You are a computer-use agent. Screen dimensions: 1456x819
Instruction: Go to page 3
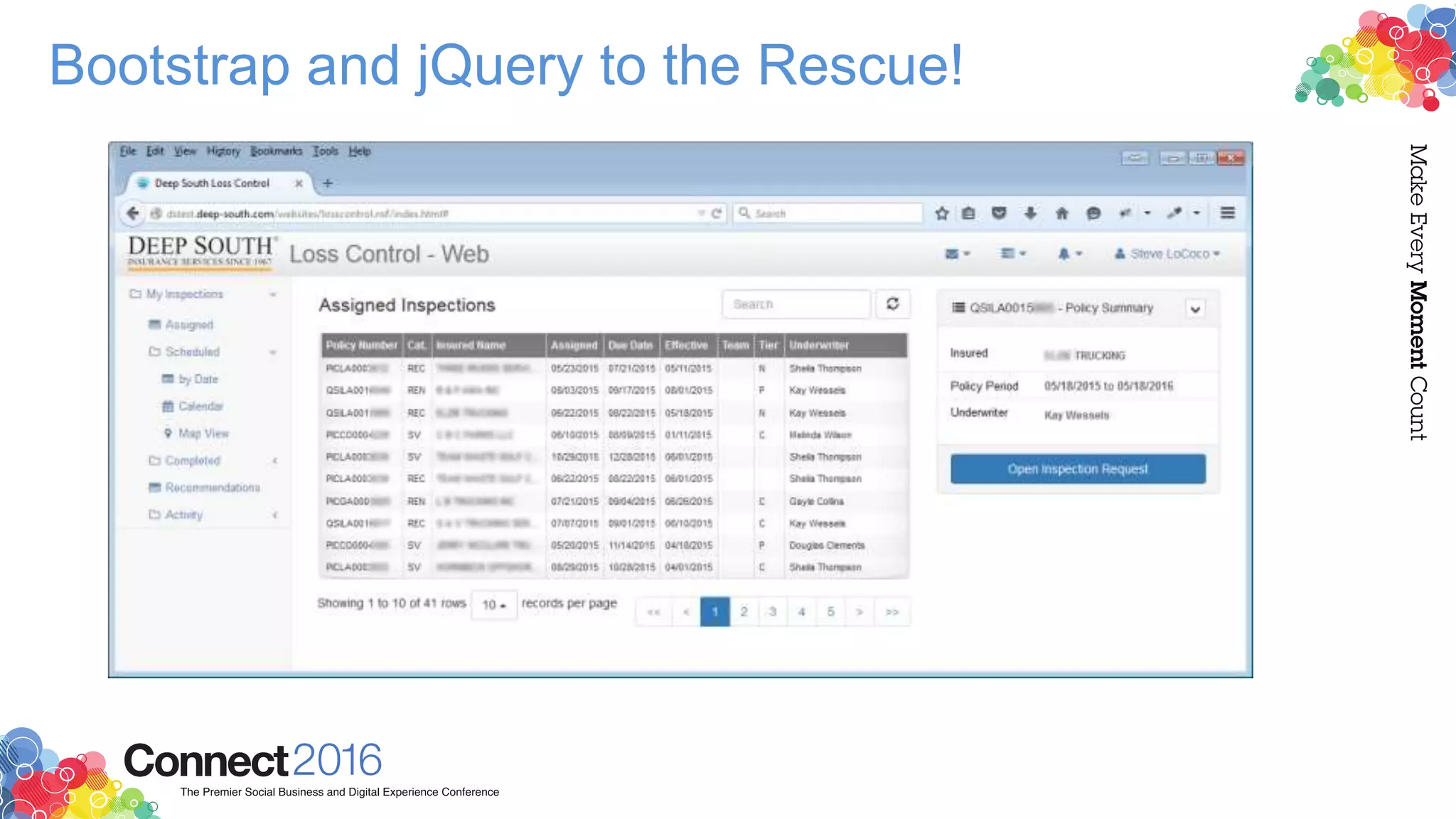point(773,612)
